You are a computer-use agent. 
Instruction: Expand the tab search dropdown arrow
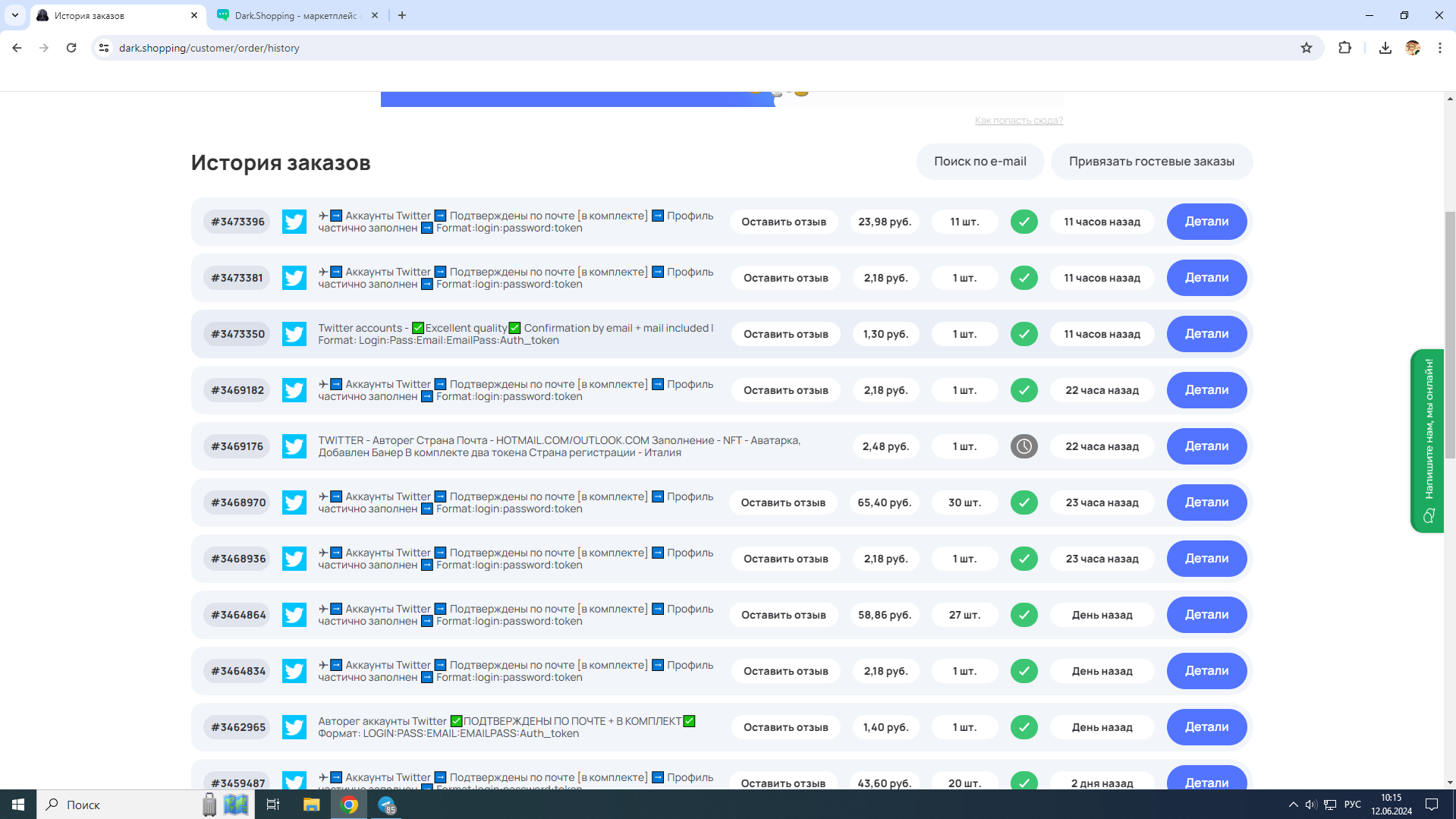15,15
